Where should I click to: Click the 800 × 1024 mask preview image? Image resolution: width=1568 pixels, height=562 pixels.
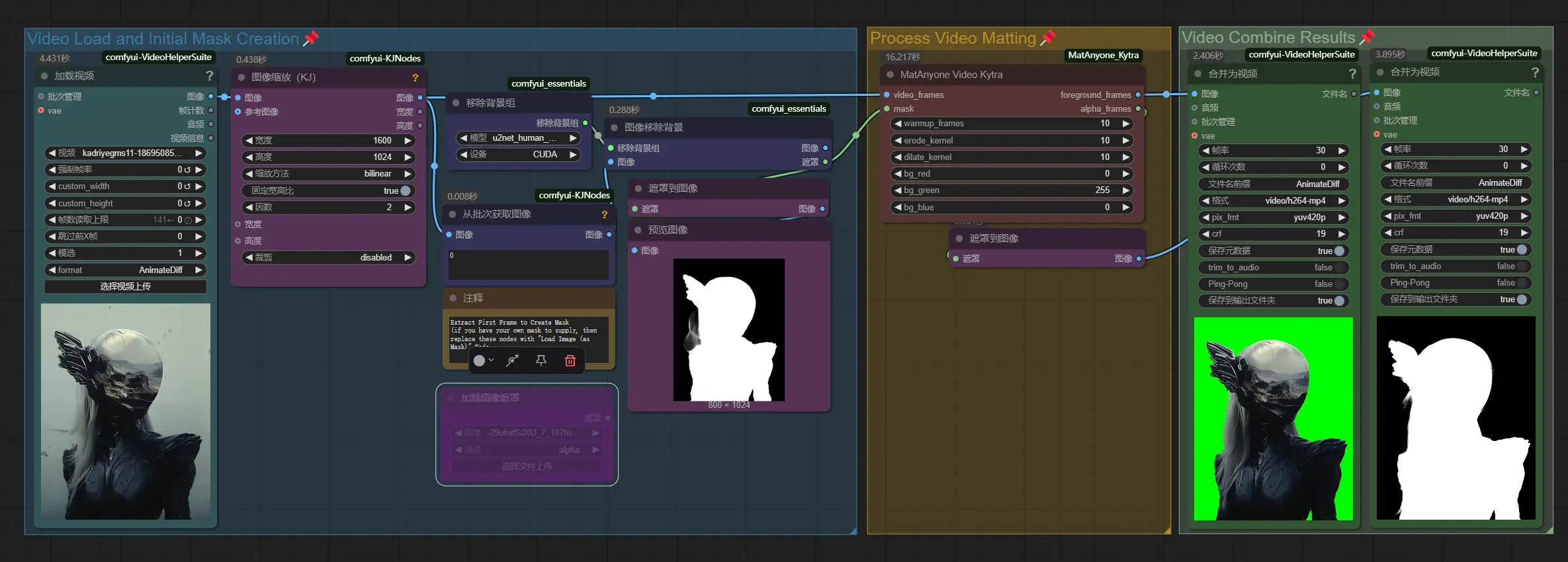(x=729, y=329)
